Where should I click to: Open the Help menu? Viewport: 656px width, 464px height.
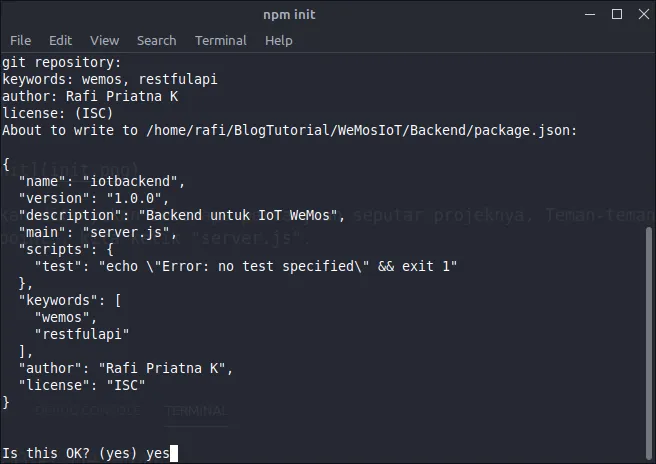click(279, 40)
